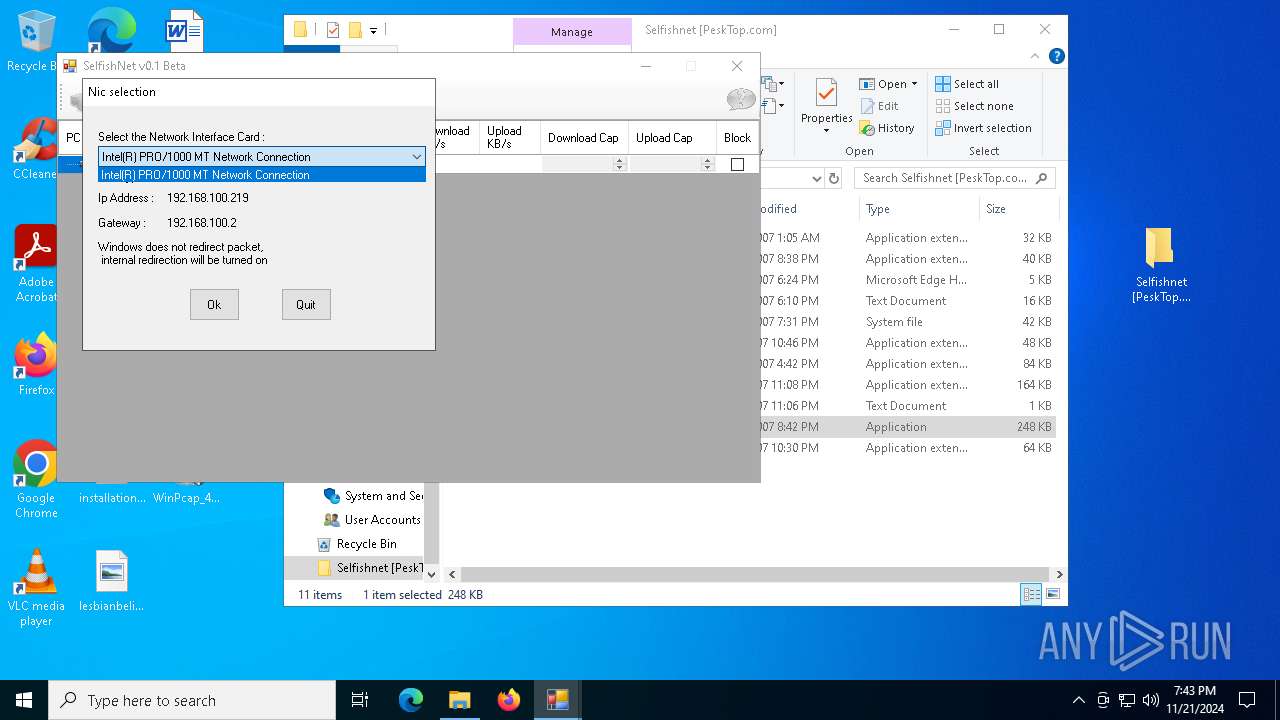Open Explorer help question mark icon
The height and width of the screenshot is (720, 1280).
1057,56
